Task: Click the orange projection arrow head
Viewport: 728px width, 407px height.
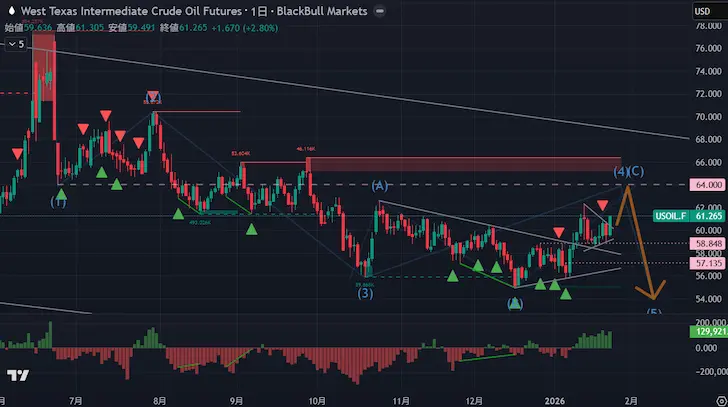Action: [x=654, y=295]
